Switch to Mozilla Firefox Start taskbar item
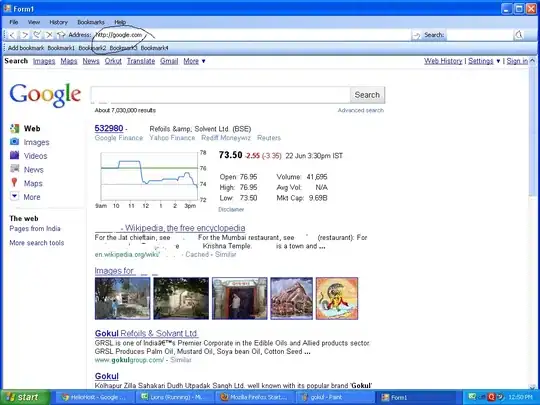This screenshot has width=540, height=405. pos(254,397)
